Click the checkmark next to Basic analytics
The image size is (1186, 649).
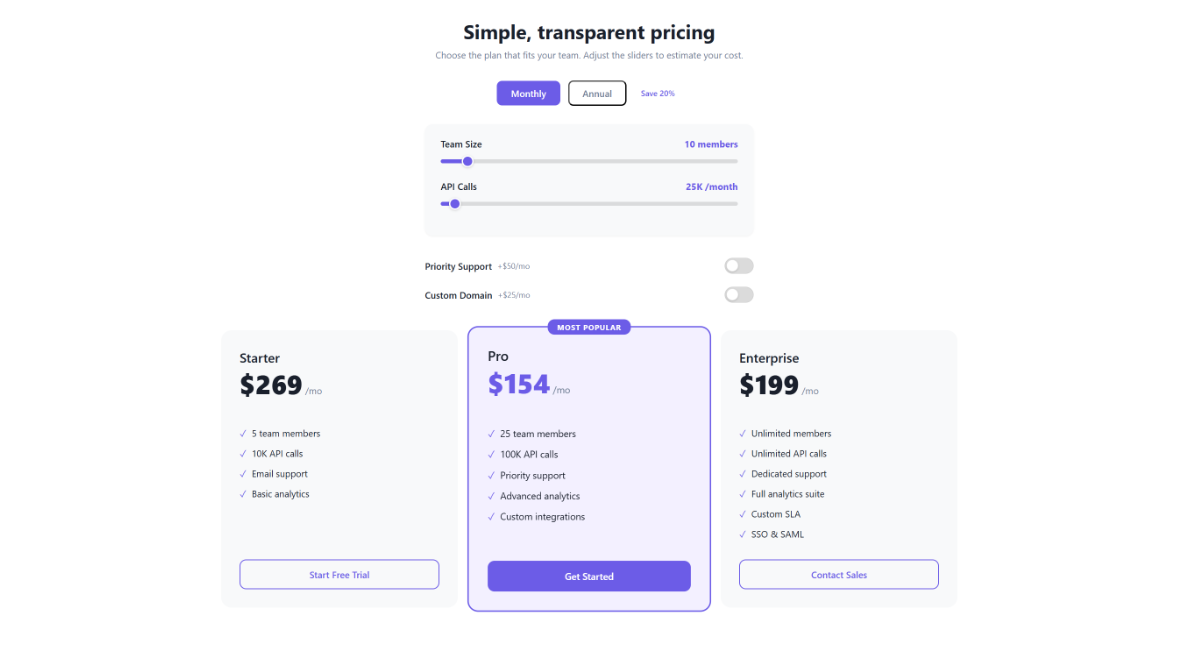(242, 493)
